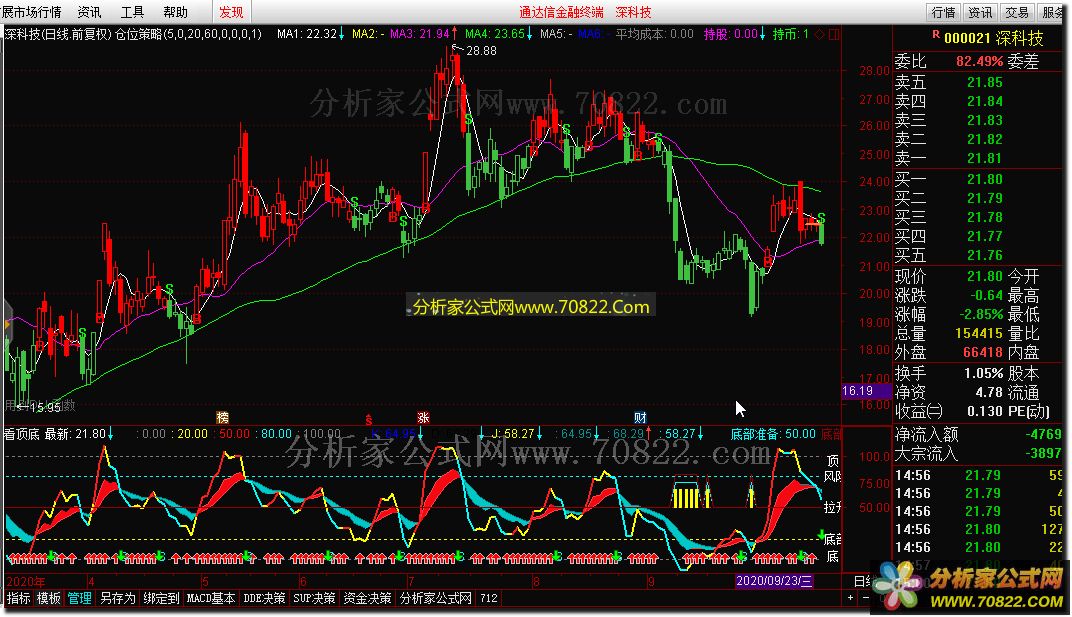Image resolution: width=1072 pixels, height=617 pixels.
Task: Switch to the SUP决策 template
Action: click(314, 599)
